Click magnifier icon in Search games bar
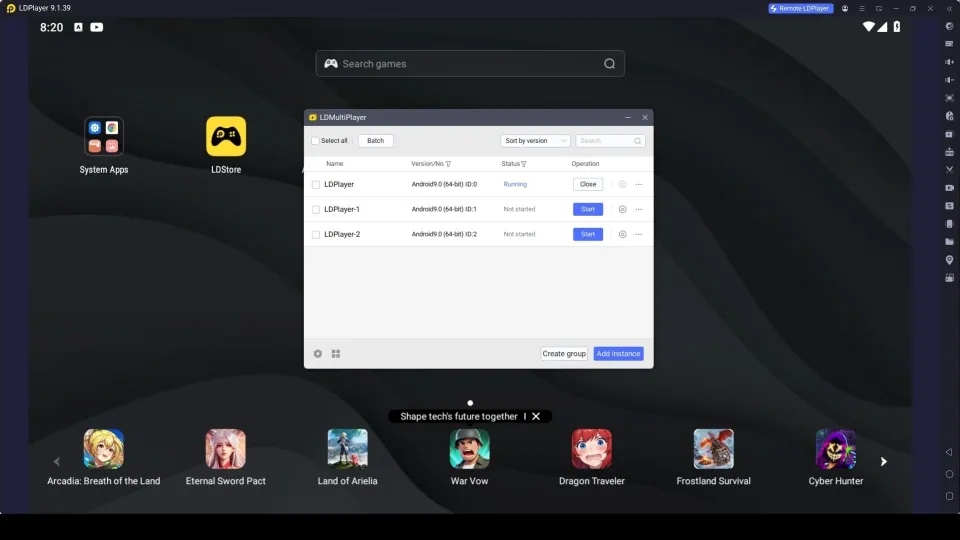This screenshot has width=960, height=540. click(x=609, y=64)
